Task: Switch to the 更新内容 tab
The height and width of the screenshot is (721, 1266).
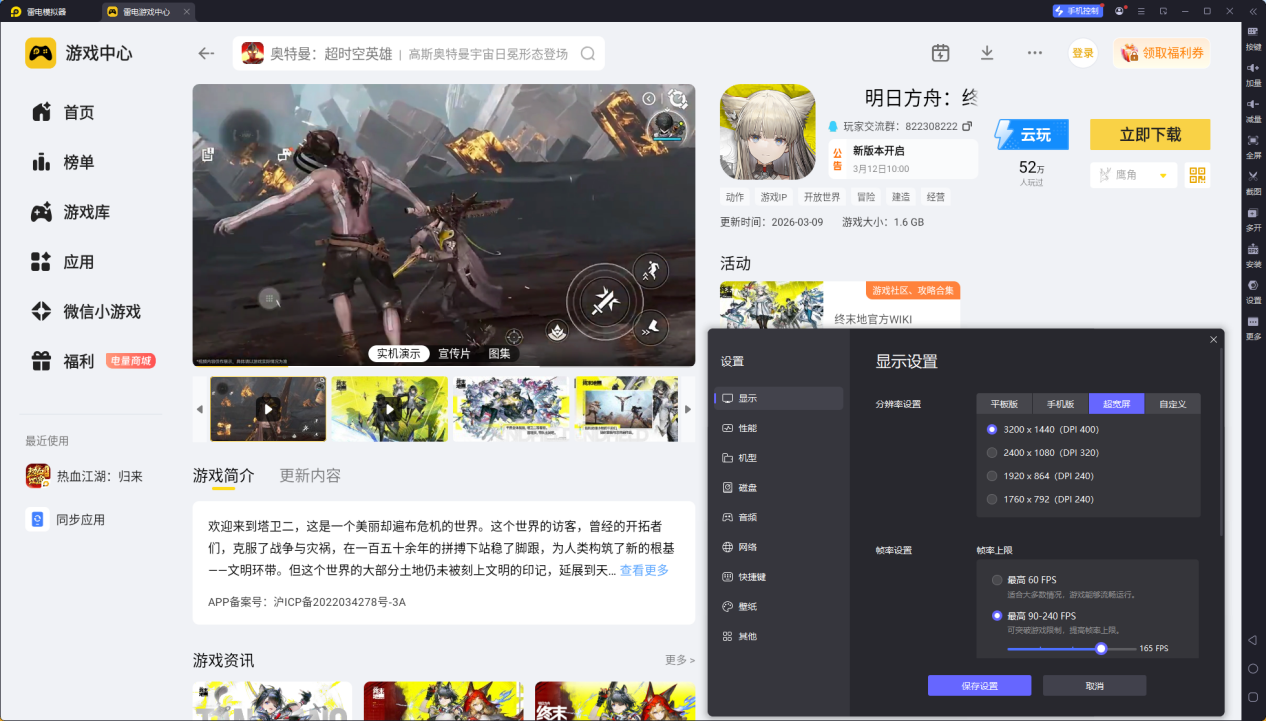Action: click(x=310, y=475)
